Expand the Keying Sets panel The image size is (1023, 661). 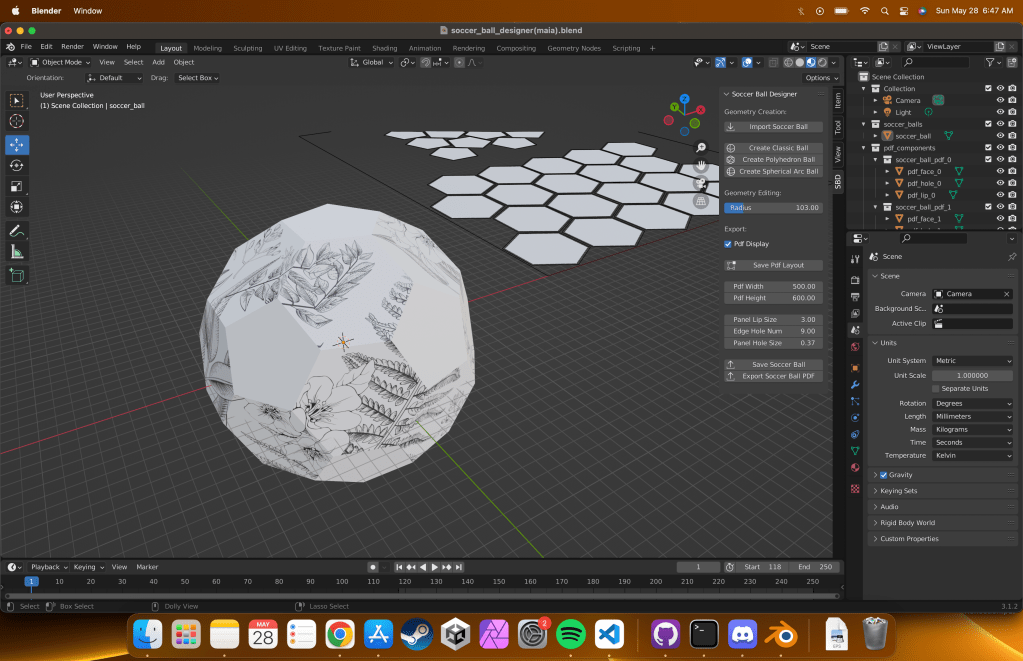click(898, 491)
